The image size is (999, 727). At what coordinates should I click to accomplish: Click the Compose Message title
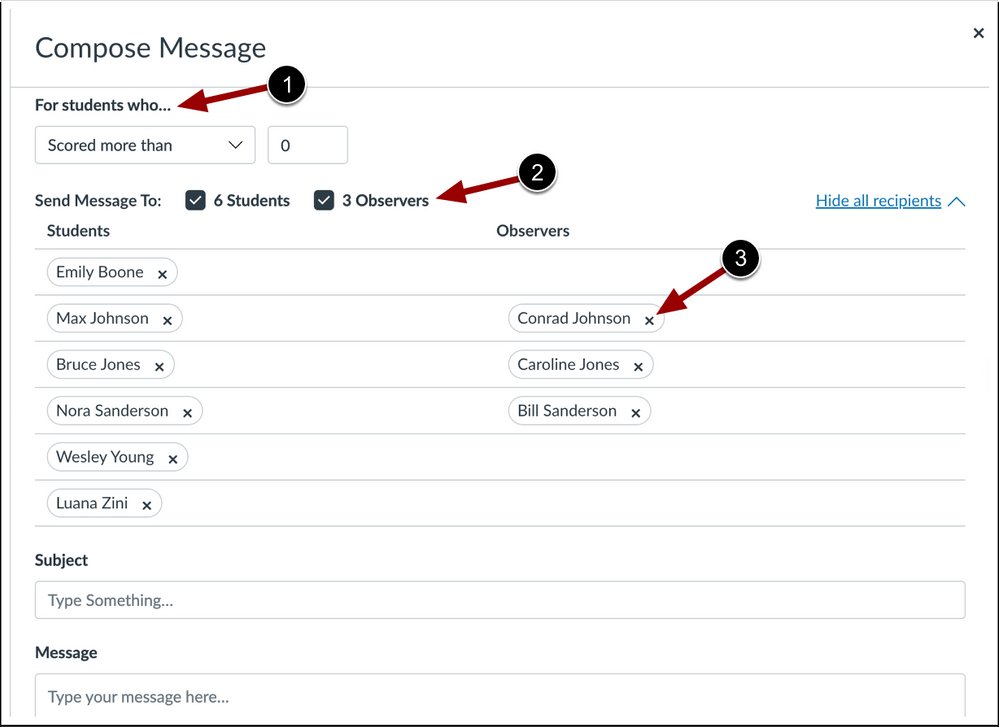150,48
